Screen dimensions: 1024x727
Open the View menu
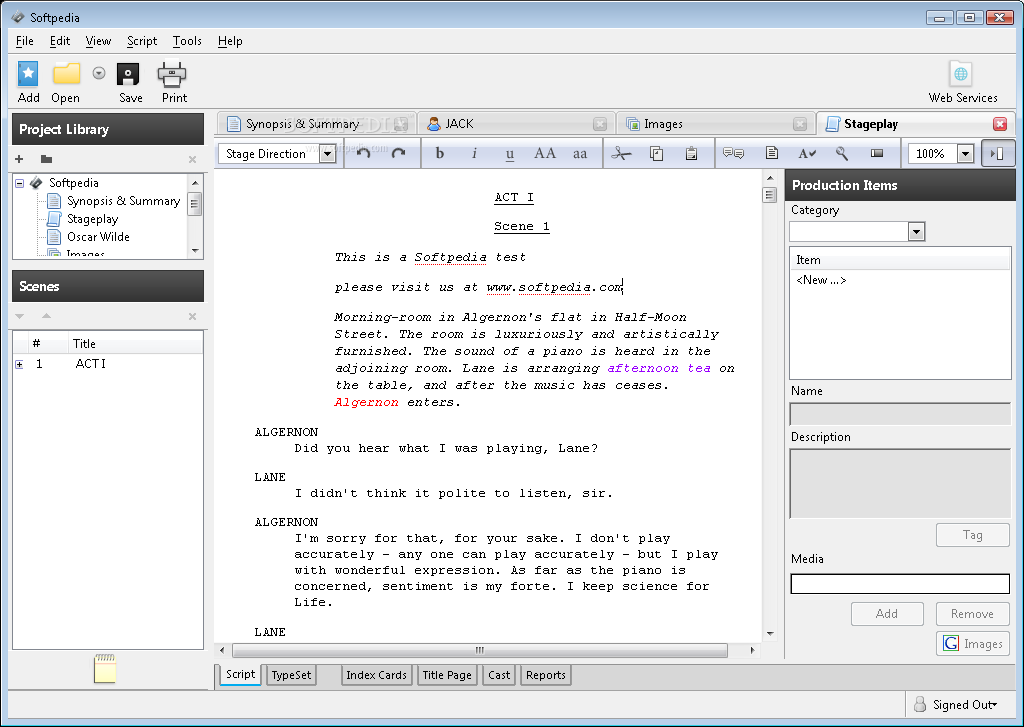(98, 40)
